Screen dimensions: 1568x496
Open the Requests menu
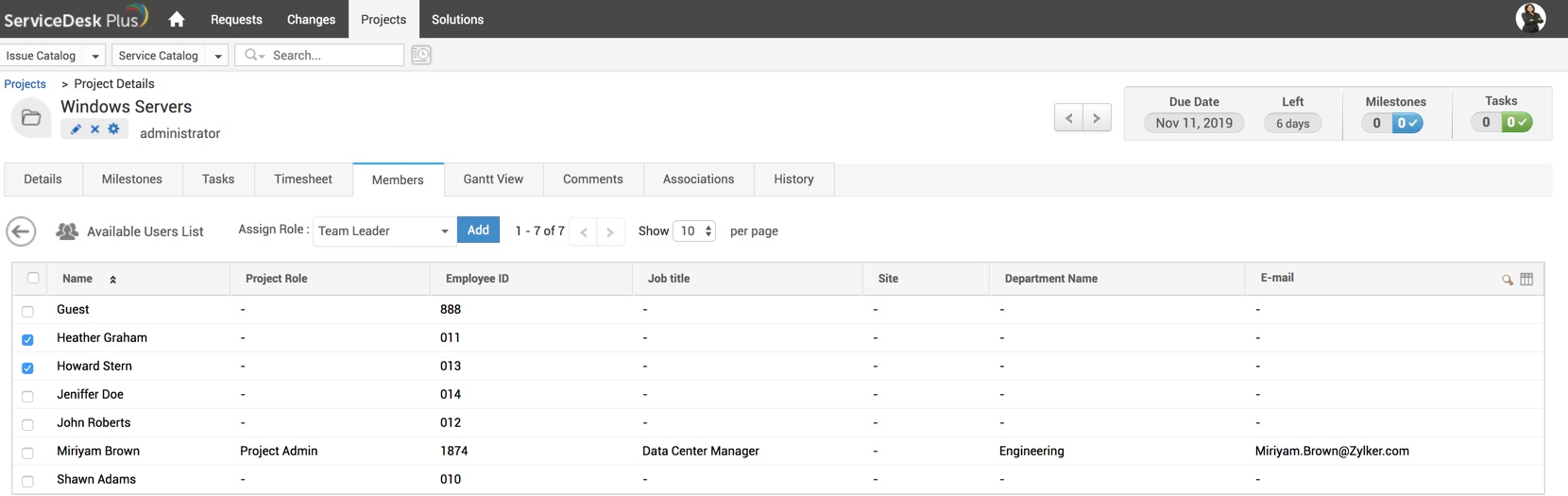coord(236,20)
